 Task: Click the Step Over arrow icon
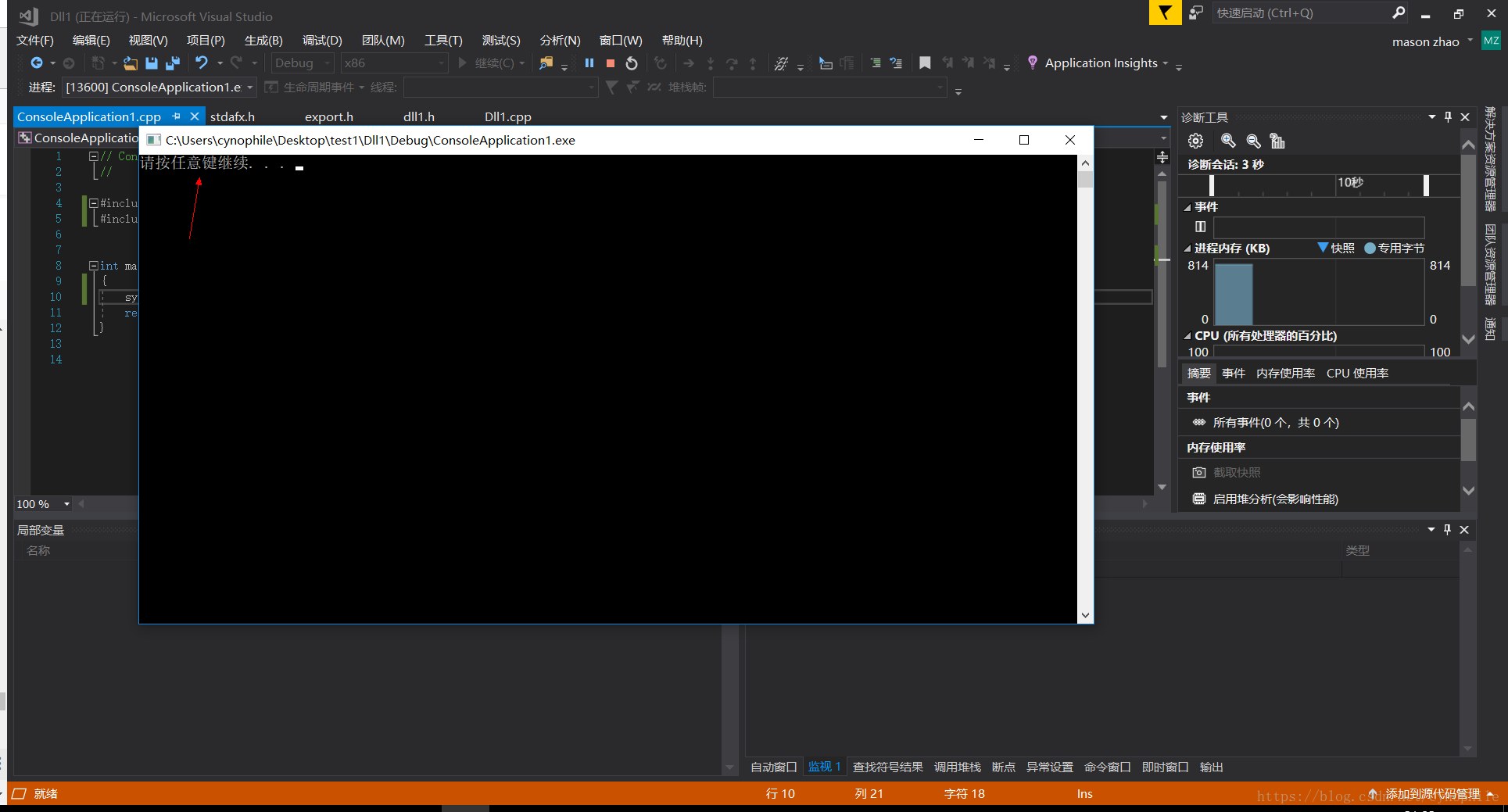coord(732,63)
